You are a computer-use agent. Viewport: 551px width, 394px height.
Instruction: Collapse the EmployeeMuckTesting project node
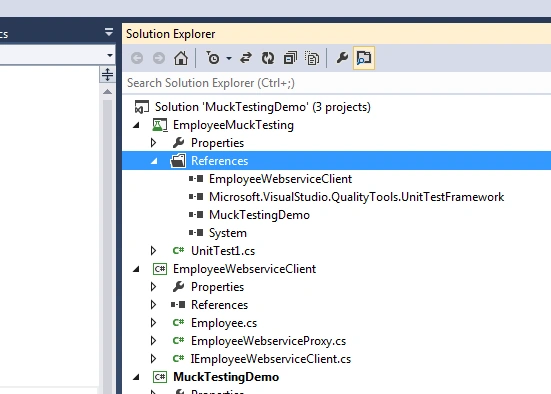tap(136, 125)
